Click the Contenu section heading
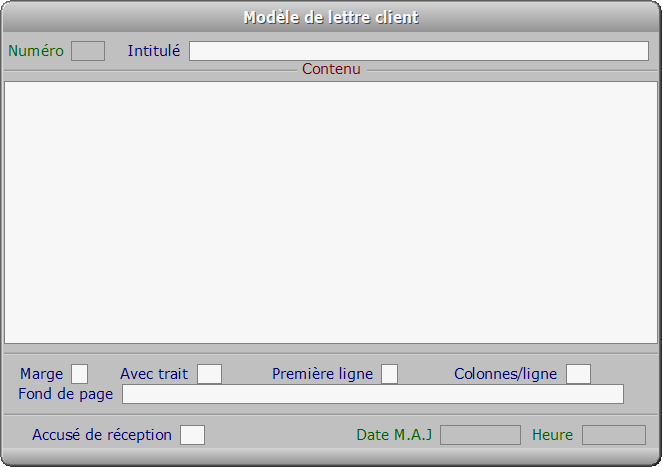The image size is (662, 467). click(x=331, y=69)
